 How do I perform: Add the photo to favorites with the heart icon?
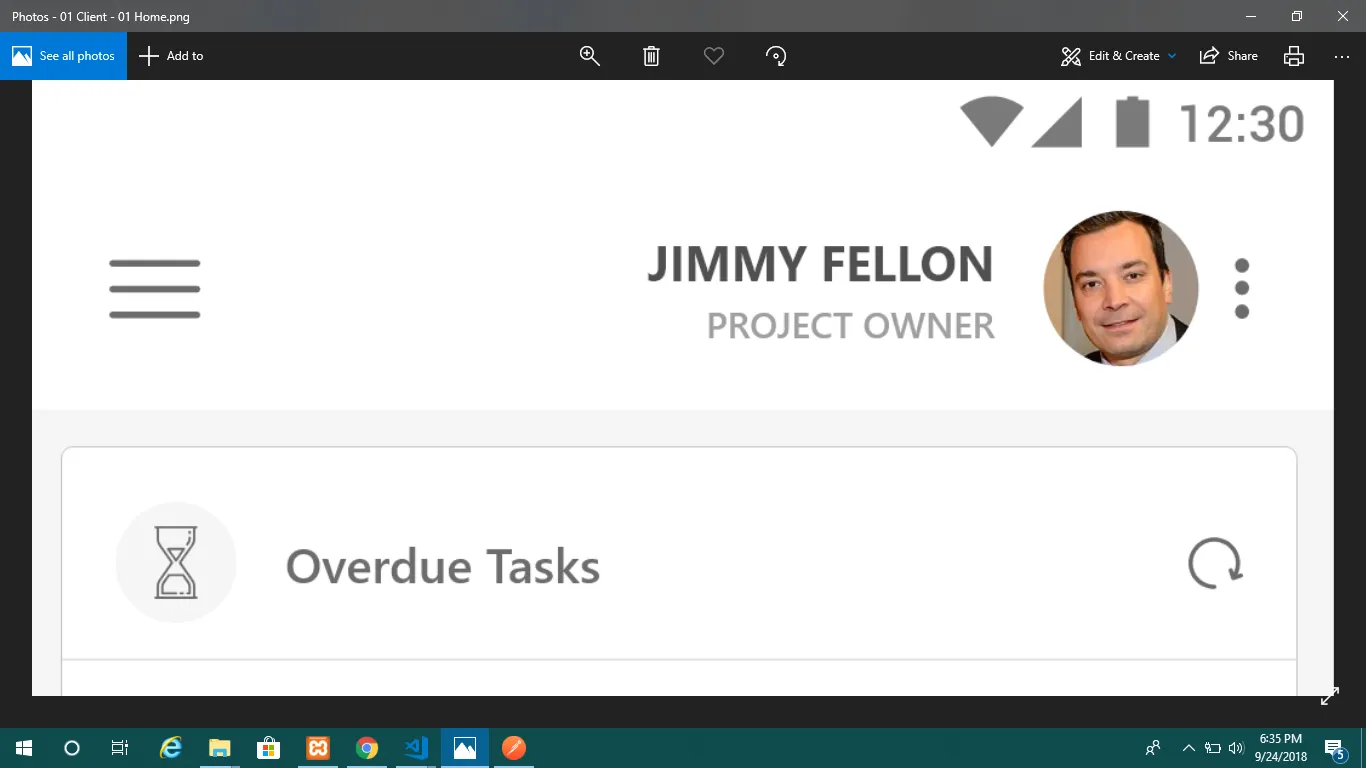click(x=713, y=56)
